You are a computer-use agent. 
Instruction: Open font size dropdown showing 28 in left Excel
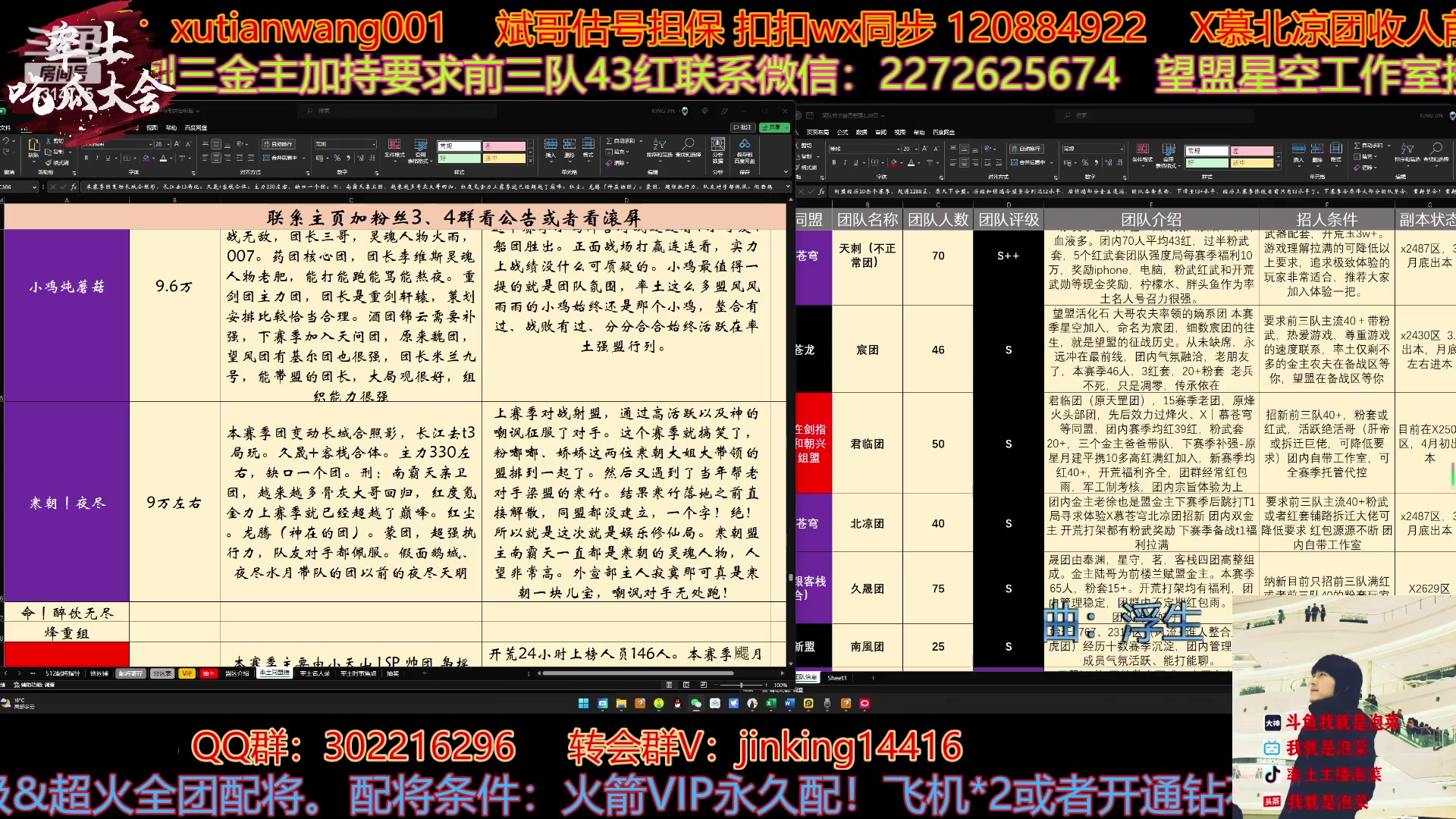(x=168, y=144)
